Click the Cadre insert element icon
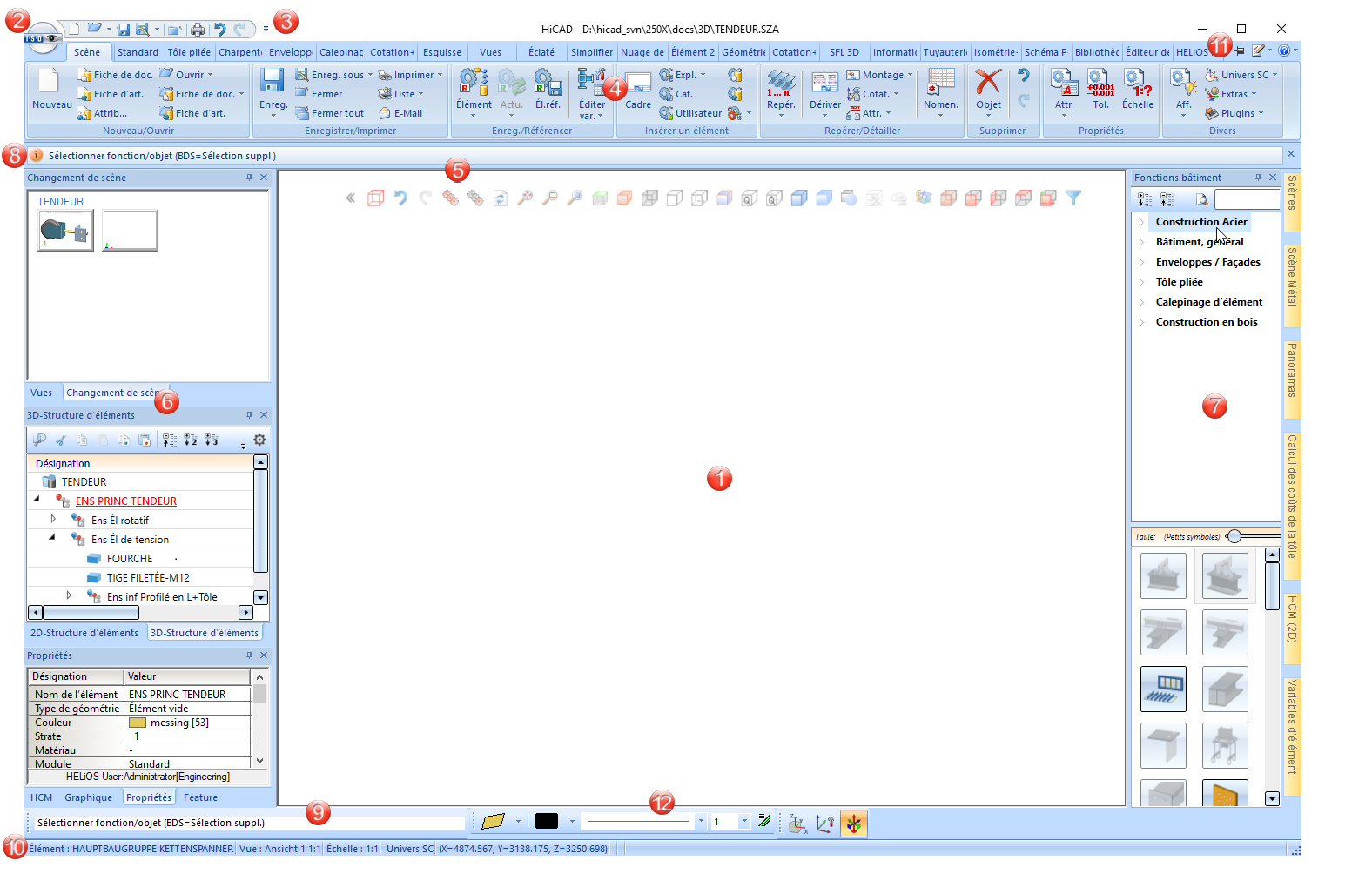The height and width of the screenshot is (874, 1372). [x=638, y=84]
